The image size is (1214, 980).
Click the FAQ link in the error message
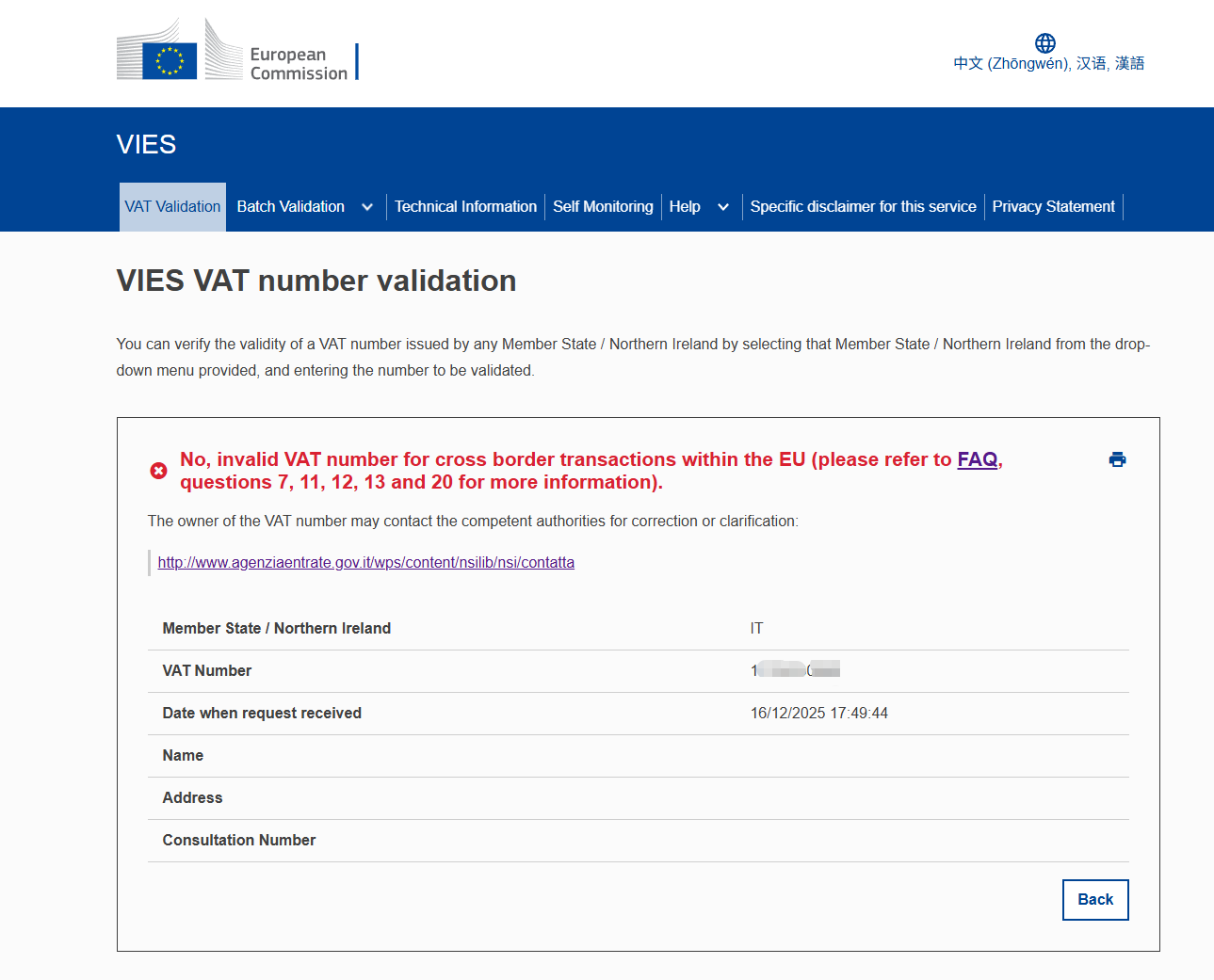coord(977,459)
